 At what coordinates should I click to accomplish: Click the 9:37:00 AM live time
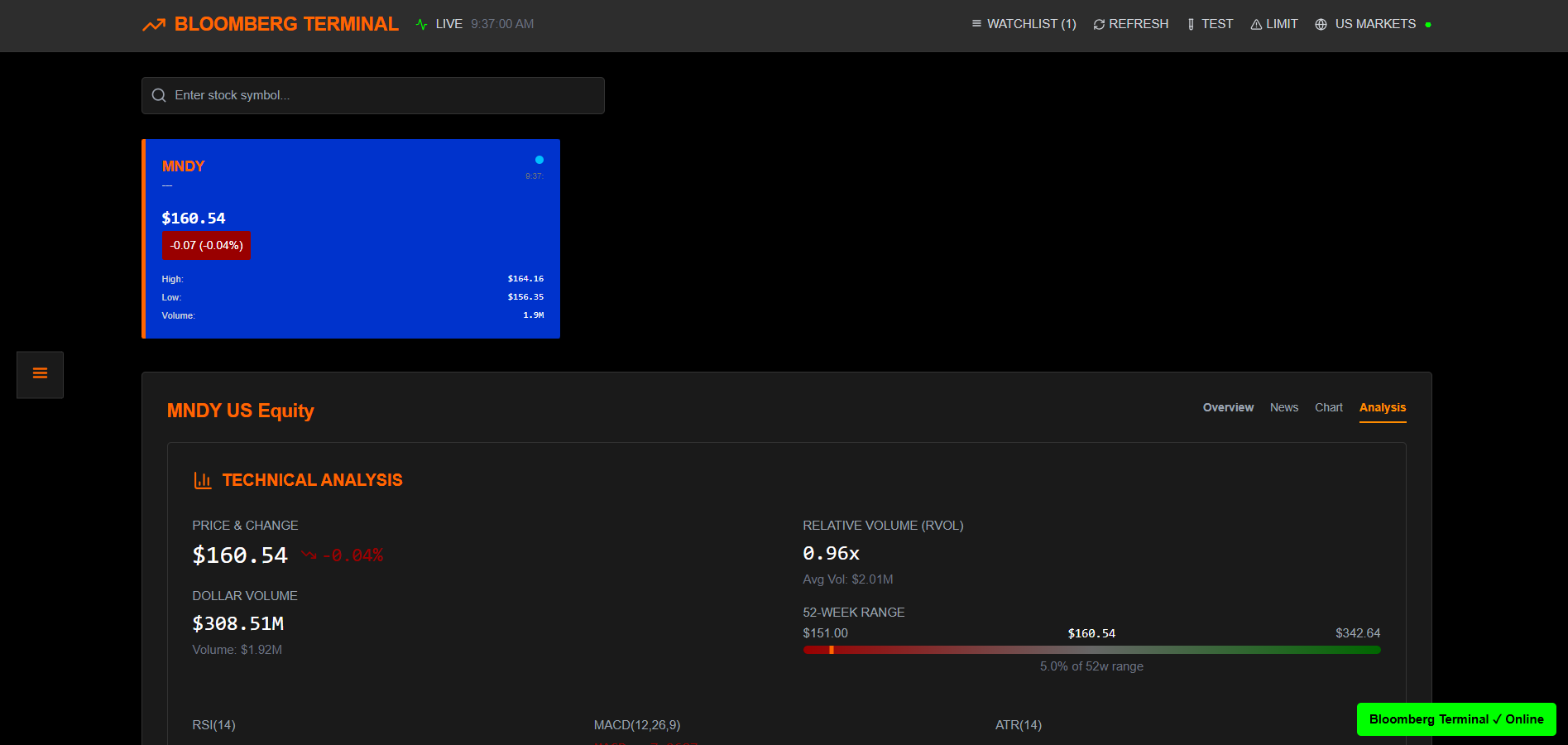[x=502, y=24]
